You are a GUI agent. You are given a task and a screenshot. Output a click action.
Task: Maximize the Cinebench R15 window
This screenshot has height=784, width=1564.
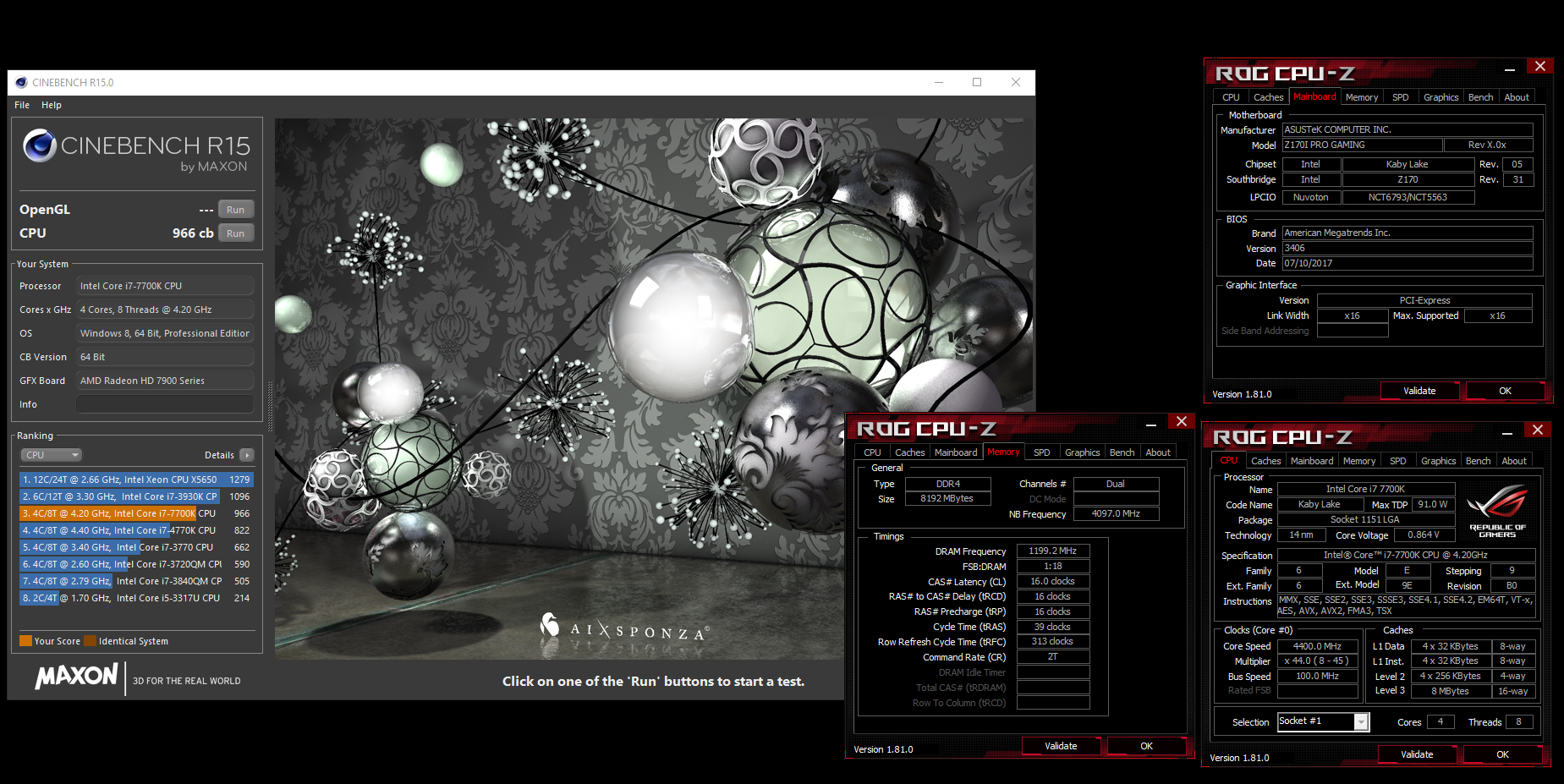click(977, 82)
